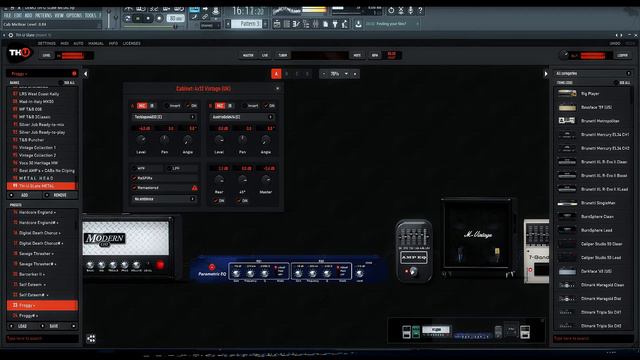The width and height of the screenshot is (640, 360).
Task: Open the Froggy bank dropdown at top left
Action: [x=42, y=74]
